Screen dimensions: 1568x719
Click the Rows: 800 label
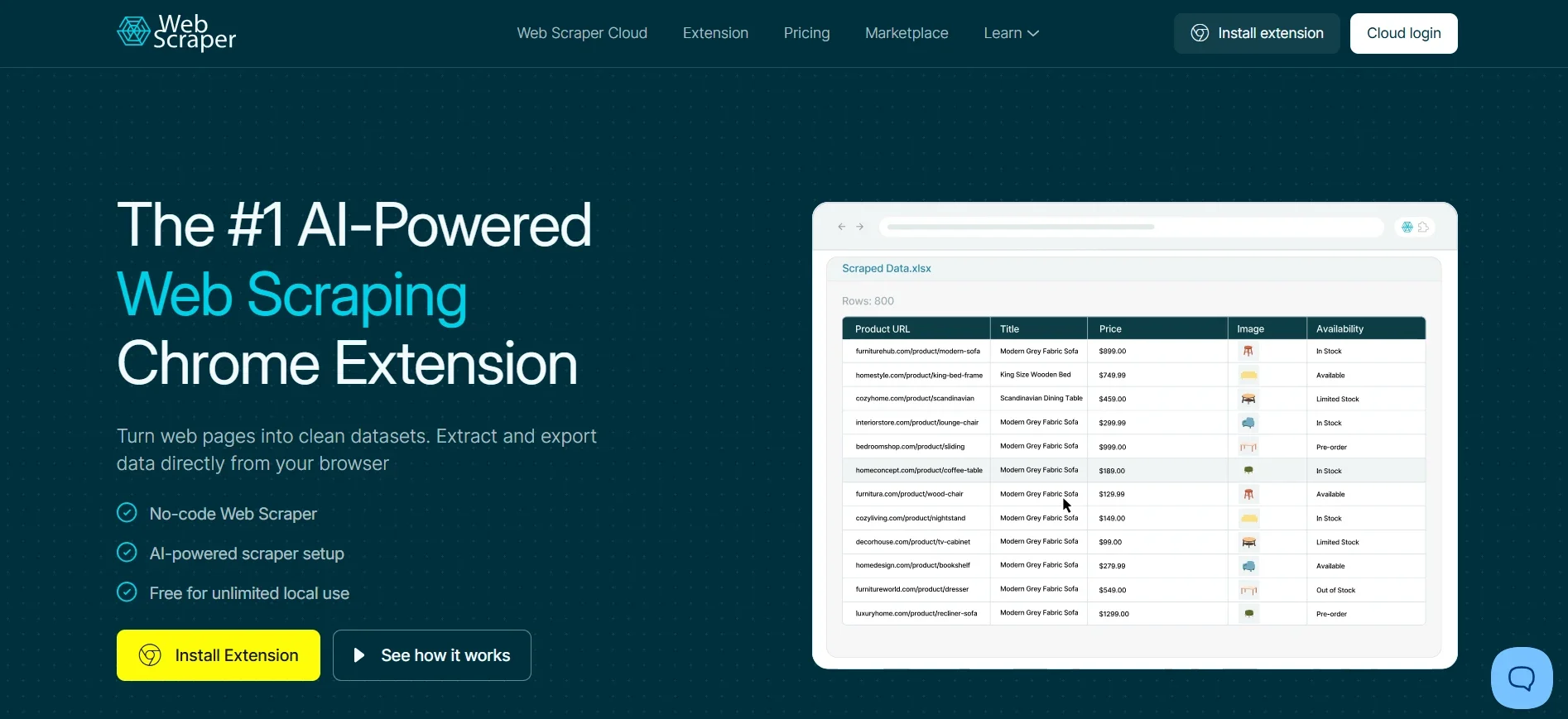868,301
